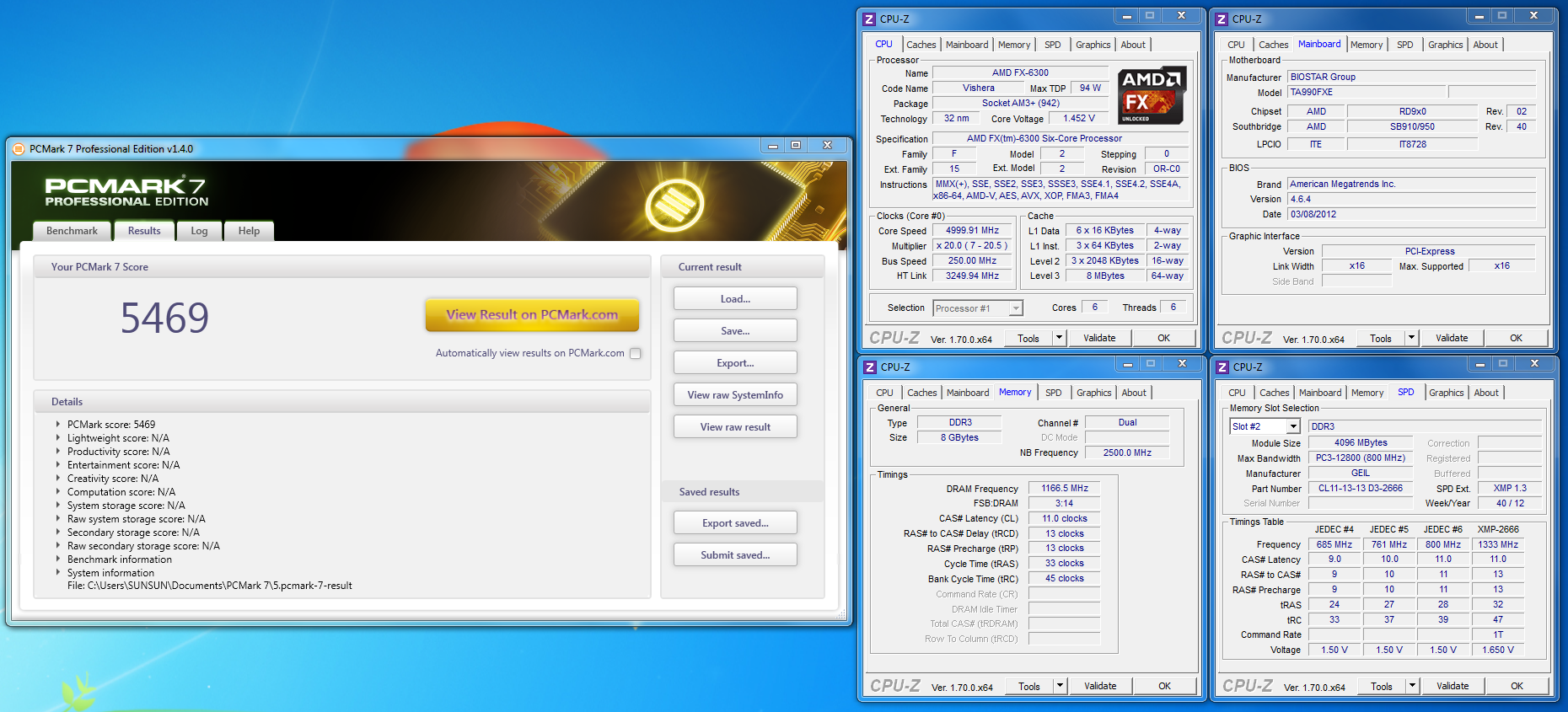Click CPU-Z icon in SPD window title
This screenshot has height=712, width=1568.
point(1222,367)
